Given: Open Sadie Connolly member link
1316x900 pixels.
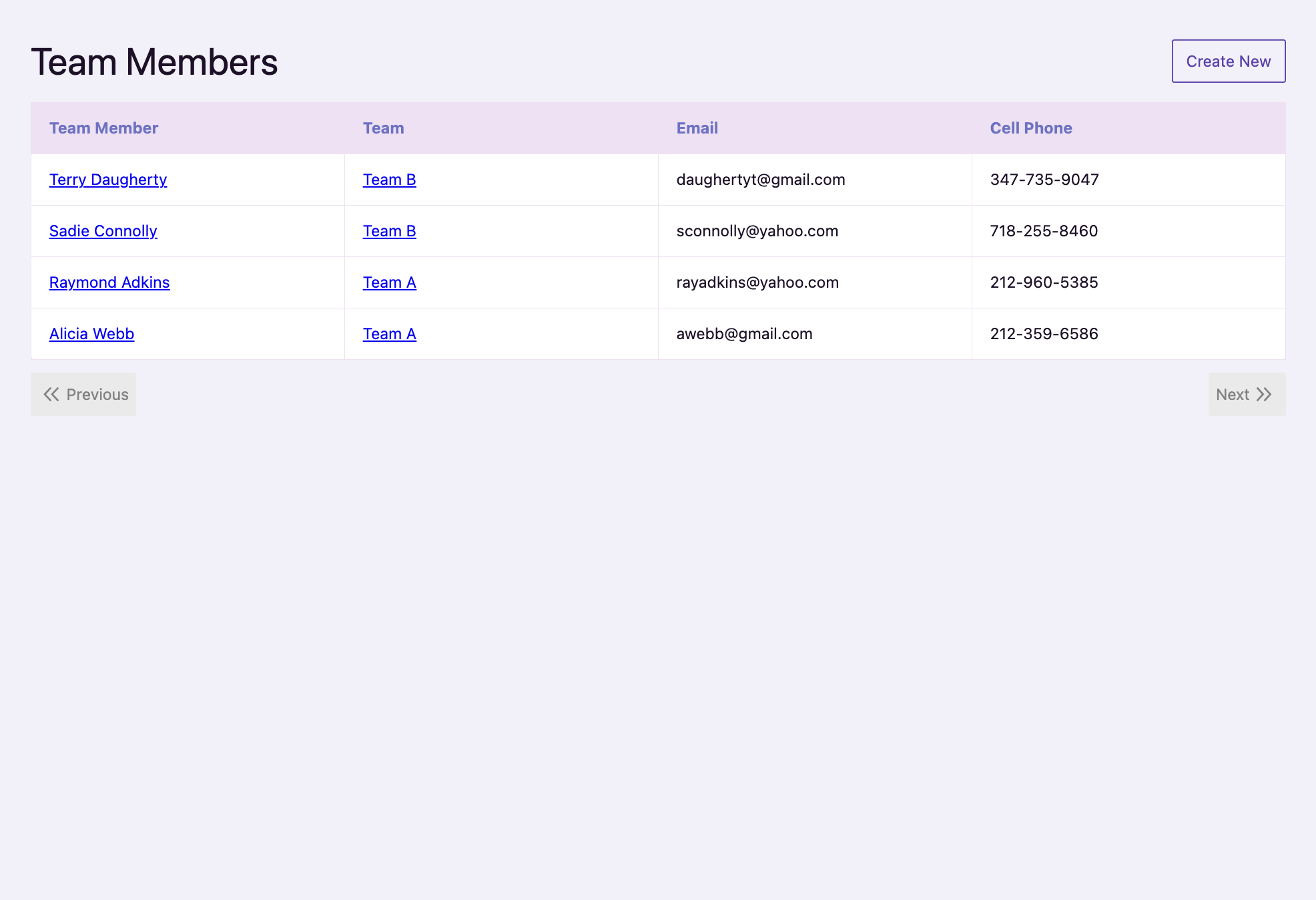Looking at the screenshot, I should click(103, 231).
